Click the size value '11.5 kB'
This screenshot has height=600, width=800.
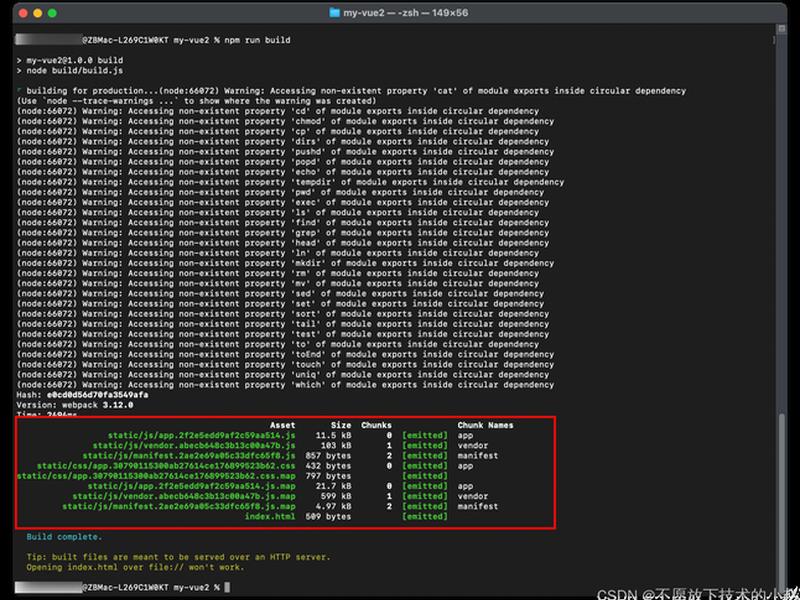[333, 436]
